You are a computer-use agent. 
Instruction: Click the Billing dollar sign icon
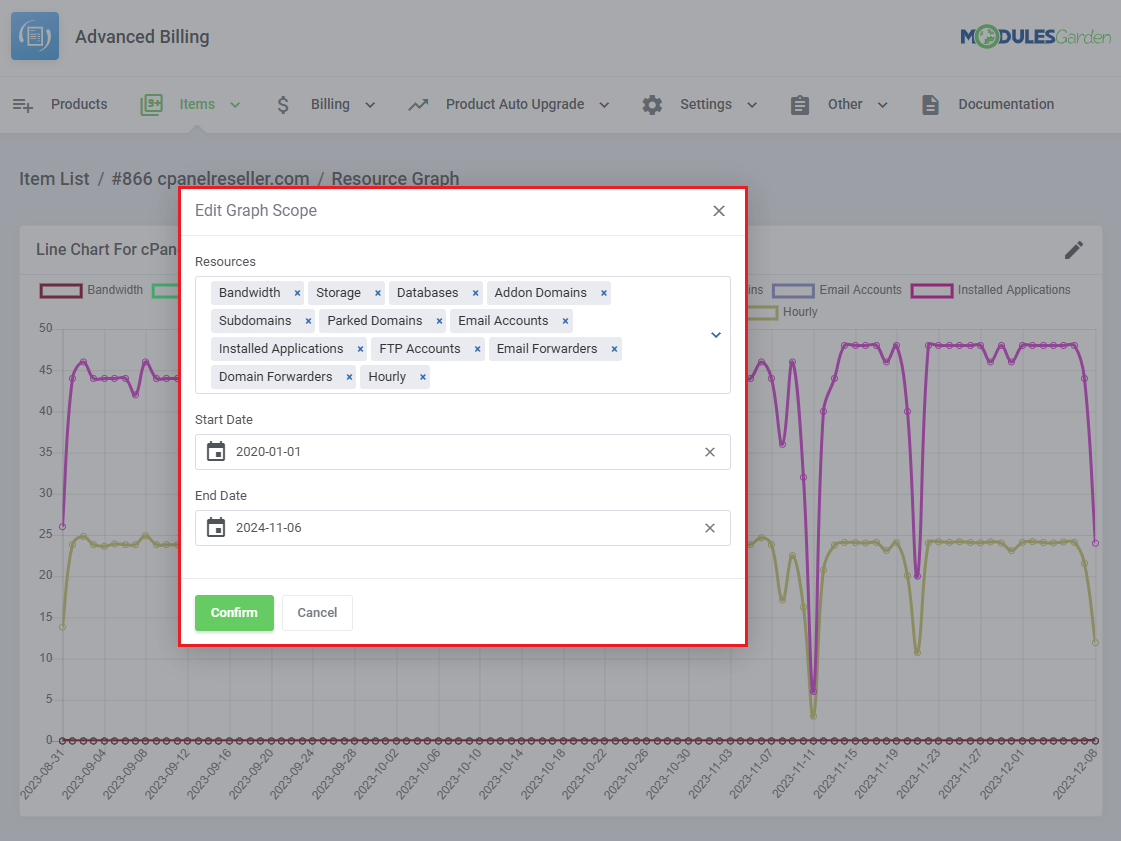(283, 105)
